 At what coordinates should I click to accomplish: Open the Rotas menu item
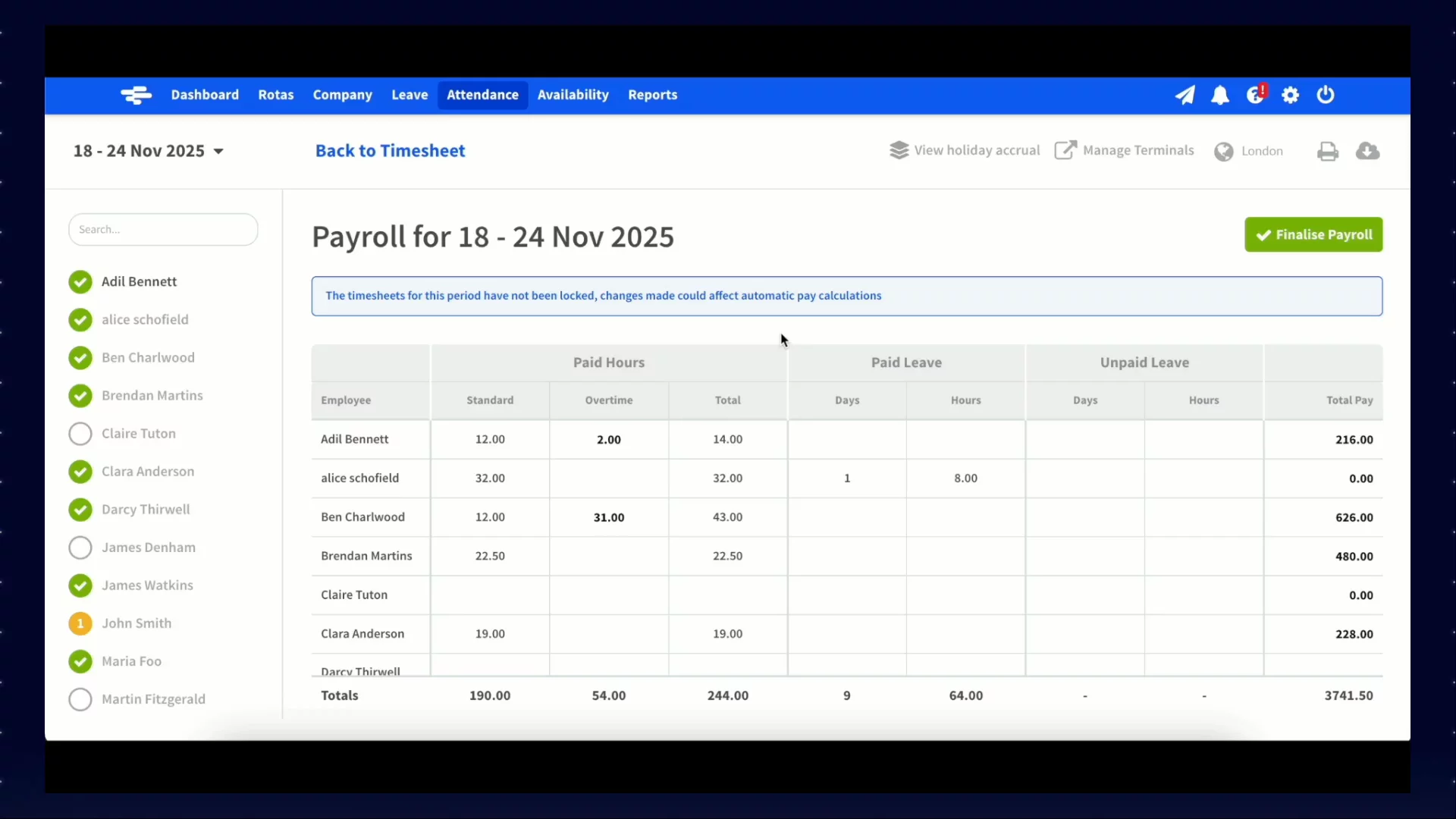(x=275, y=95)
